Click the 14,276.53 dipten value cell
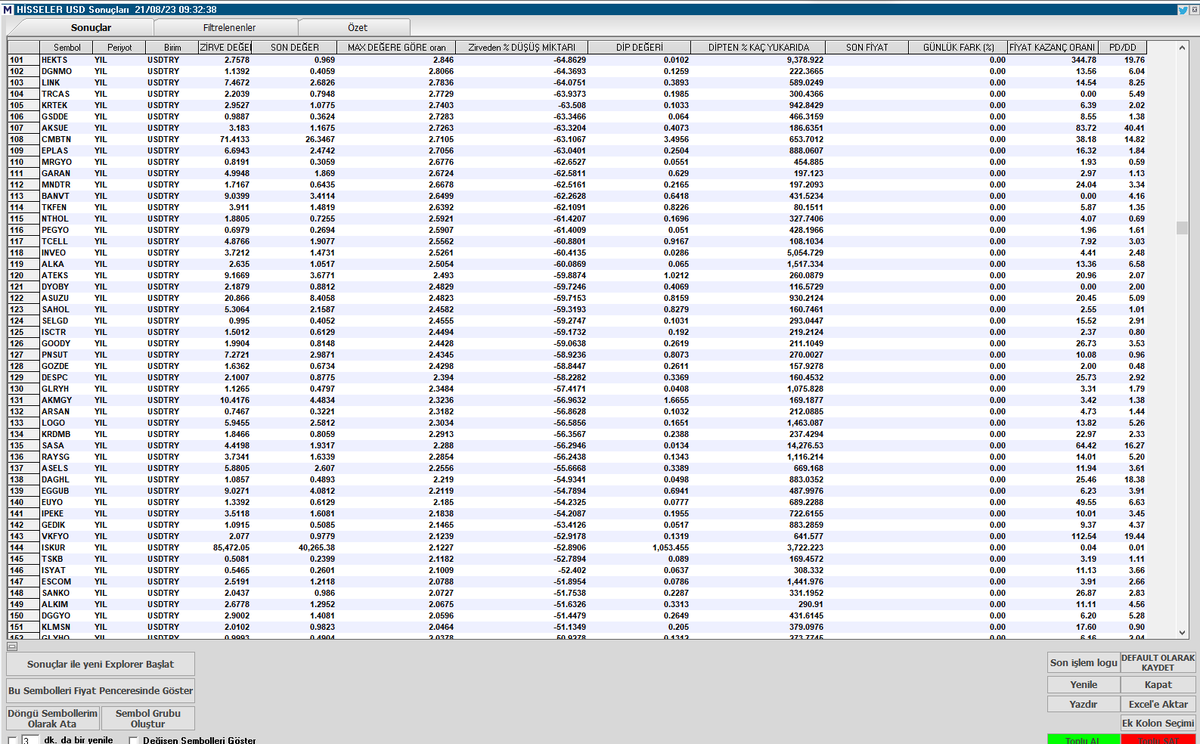The width and height of the screenshot is (1200, 744). pyautogui.click(x=757, y=445)
